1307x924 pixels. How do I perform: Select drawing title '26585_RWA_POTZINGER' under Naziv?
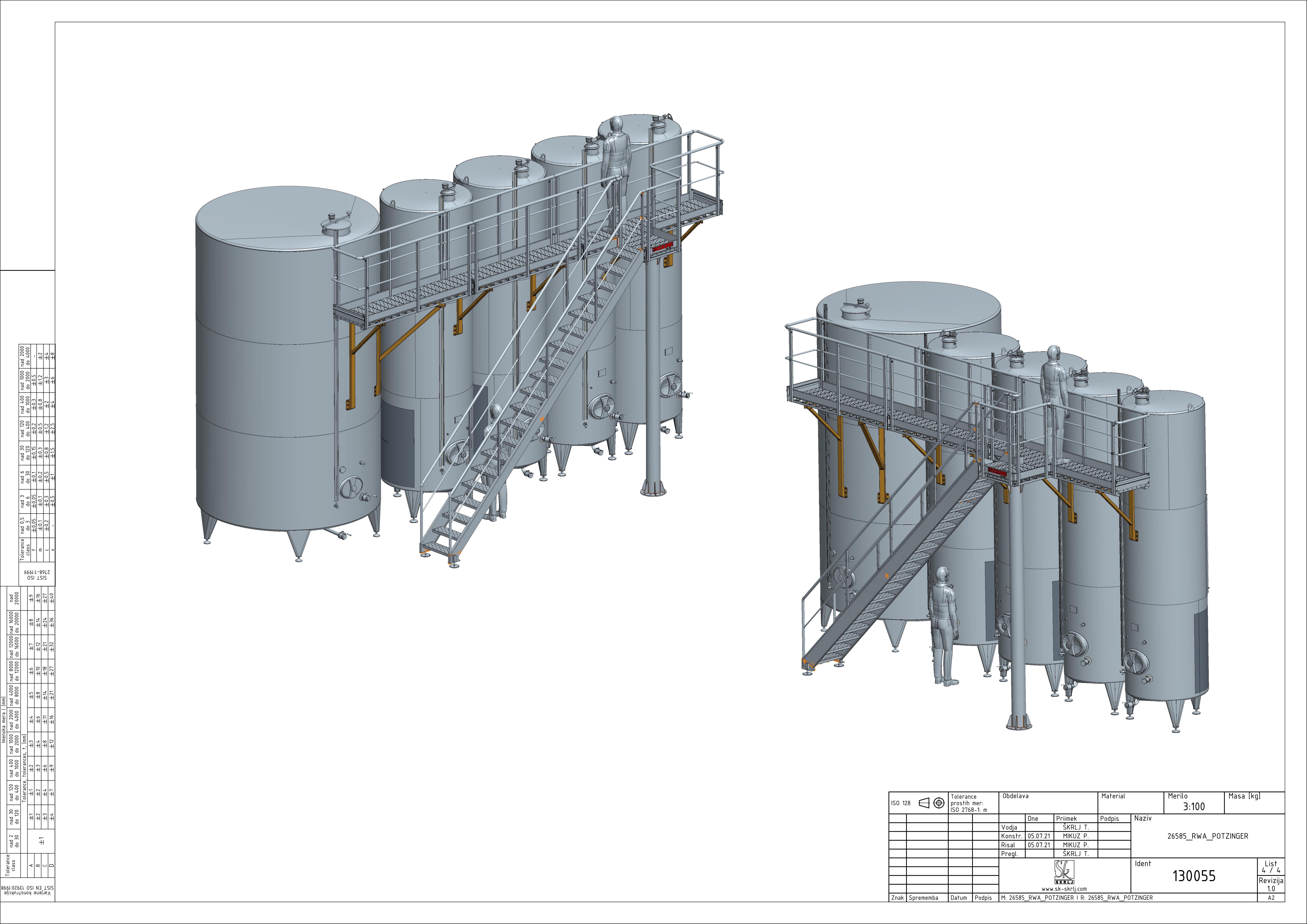pos(1208,836)
